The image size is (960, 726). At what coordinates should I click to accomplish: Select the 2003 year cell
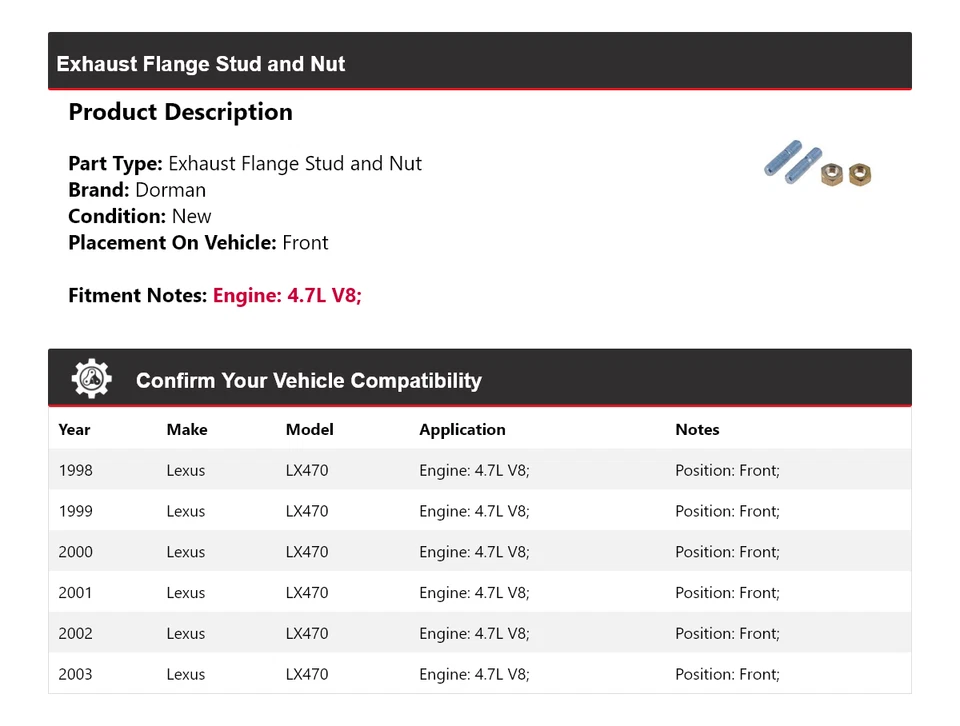[75, 675]
